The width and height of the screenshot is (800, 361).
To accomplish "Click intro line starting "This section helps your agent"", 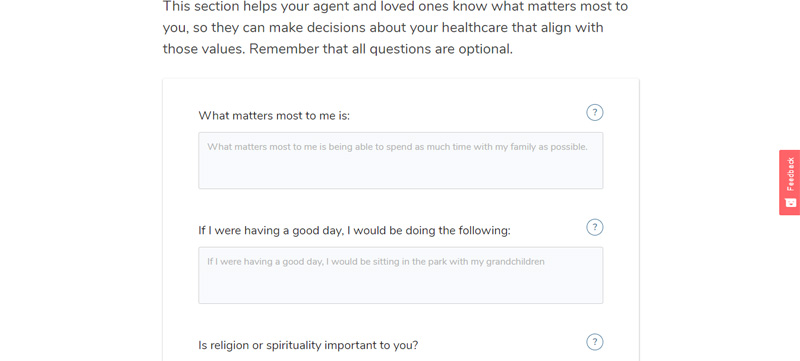I will point(395,7).
